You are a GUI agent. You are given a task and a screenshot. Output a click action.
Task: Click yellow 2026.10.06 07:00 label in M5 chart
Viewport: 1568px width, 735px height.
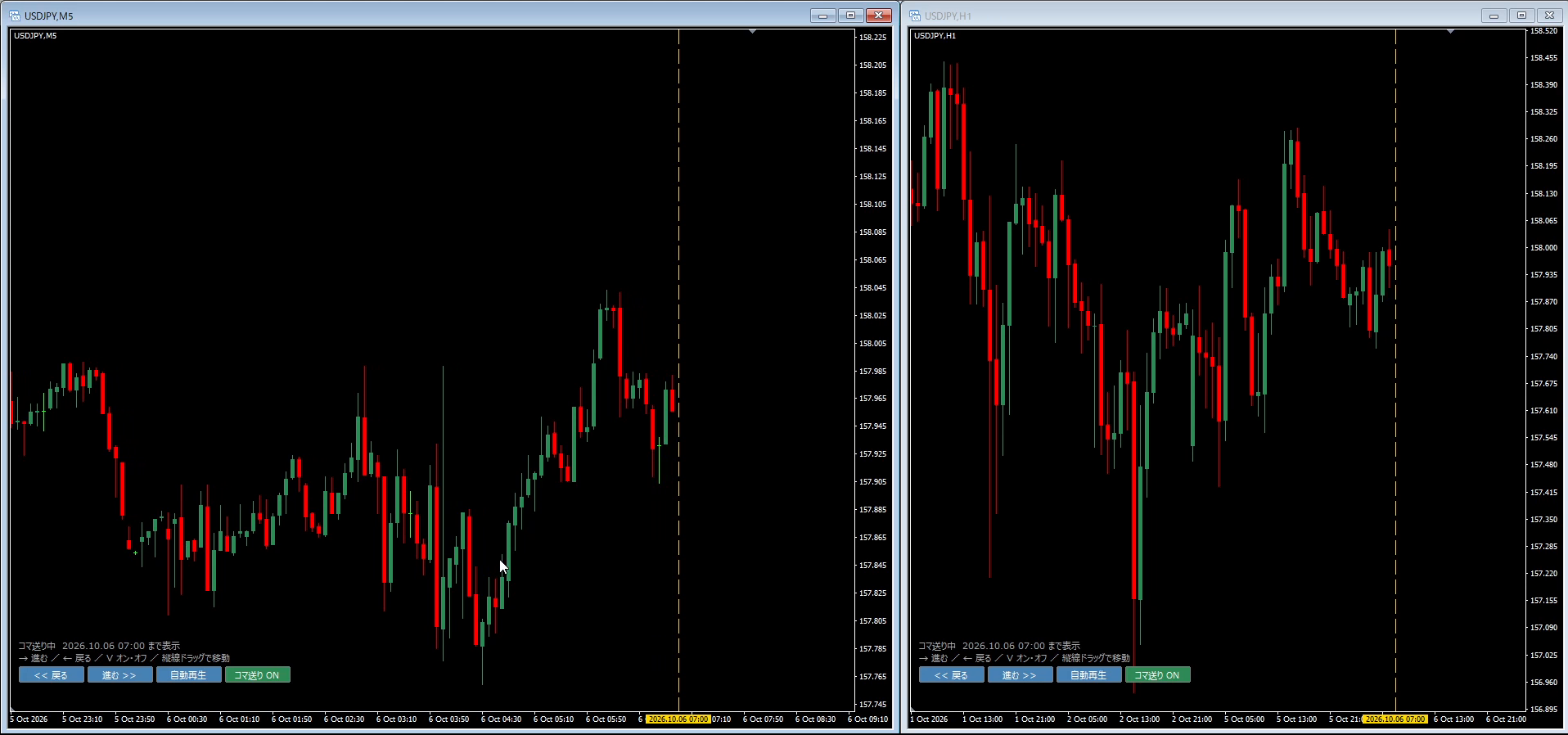[x=678, y=719]
